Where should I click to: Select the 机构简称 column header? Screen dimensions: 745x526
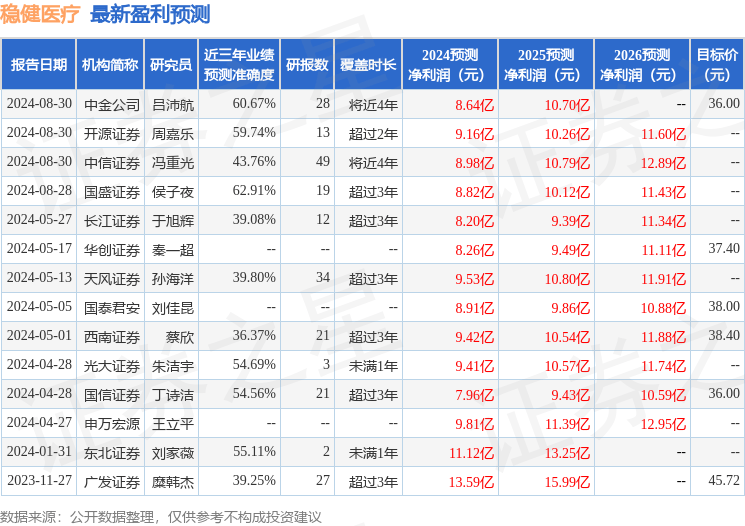click(x=110, y=64)
